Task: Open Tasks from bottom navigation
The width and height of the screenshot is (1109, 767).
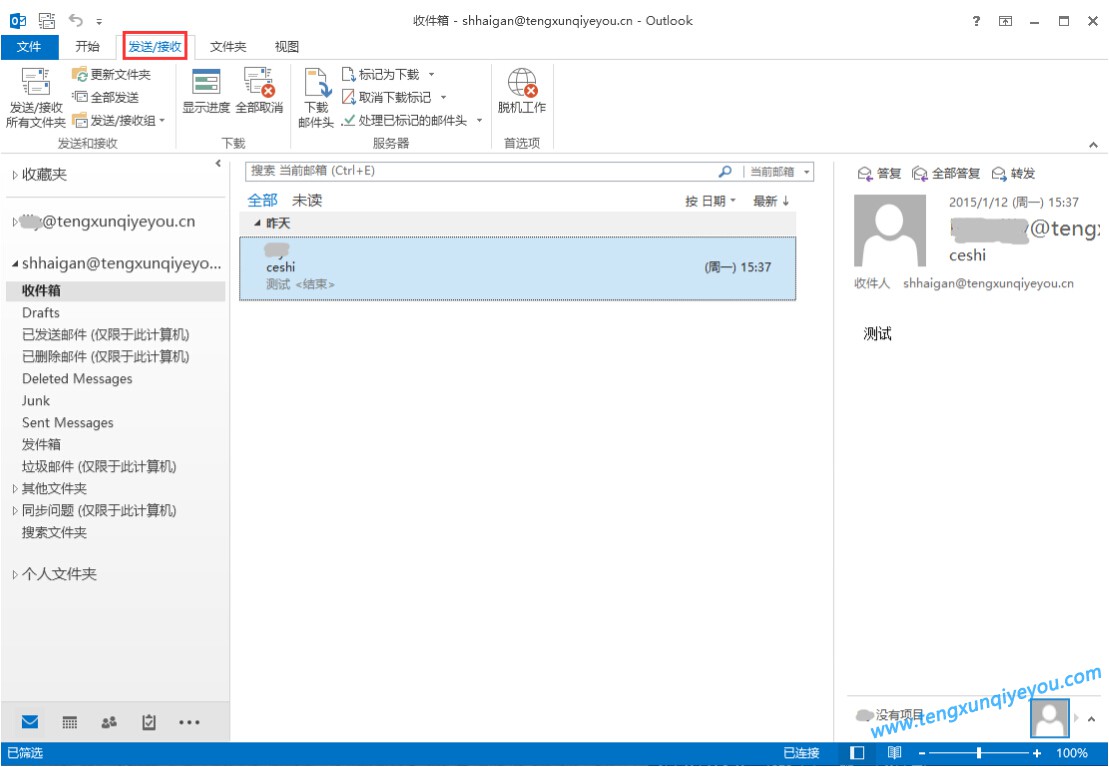Action: [x=149, y=722]
